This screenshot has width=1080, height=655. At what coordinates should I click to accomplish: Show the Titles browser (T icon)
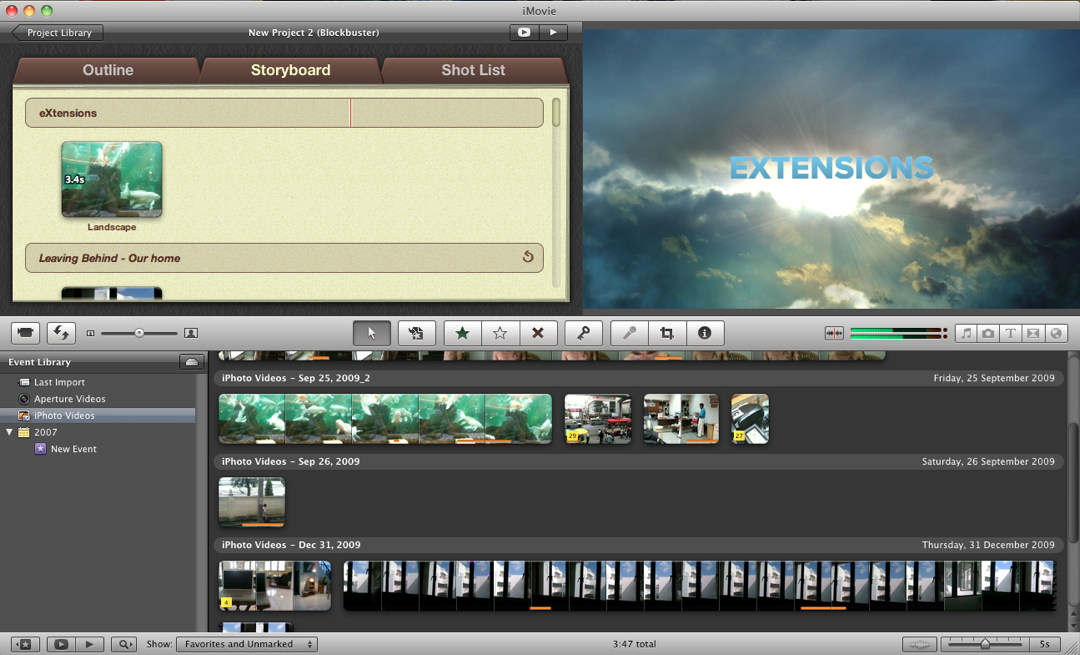pyautogui.click(x=1010, y=333)
